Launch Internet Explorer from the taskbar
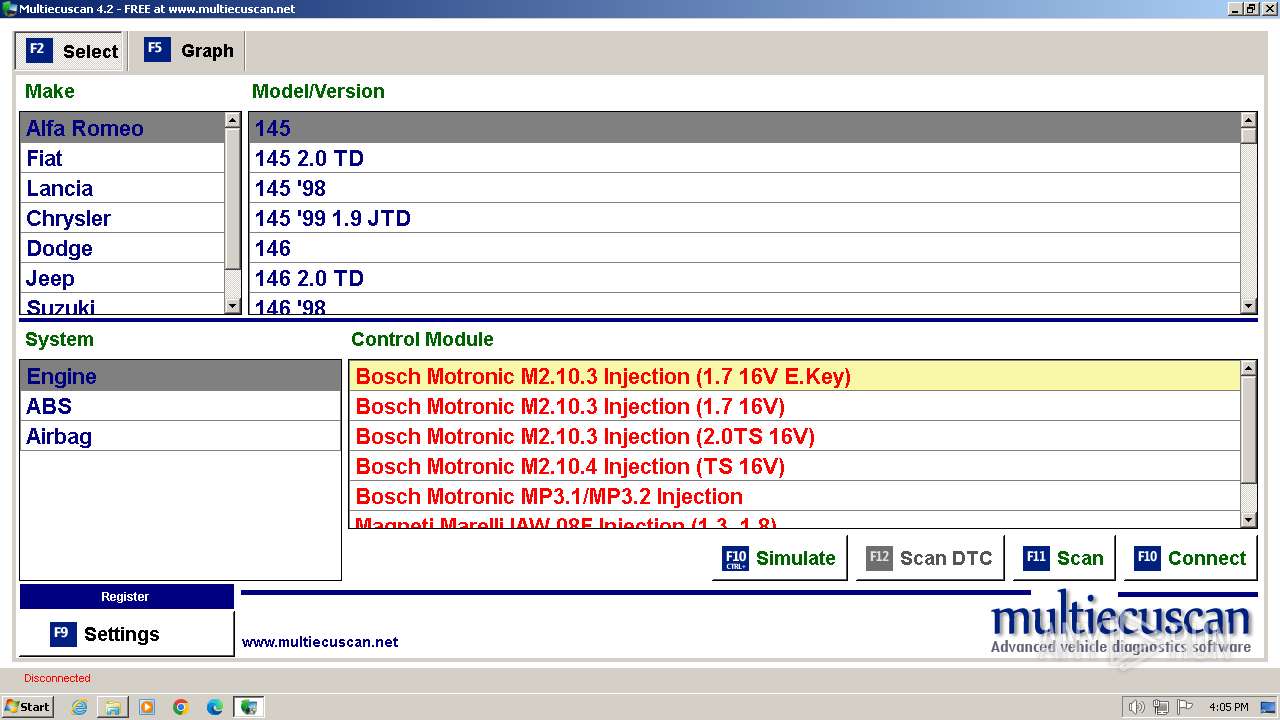The width and height of the screenshot is (1280, 720). pos(79,707)
